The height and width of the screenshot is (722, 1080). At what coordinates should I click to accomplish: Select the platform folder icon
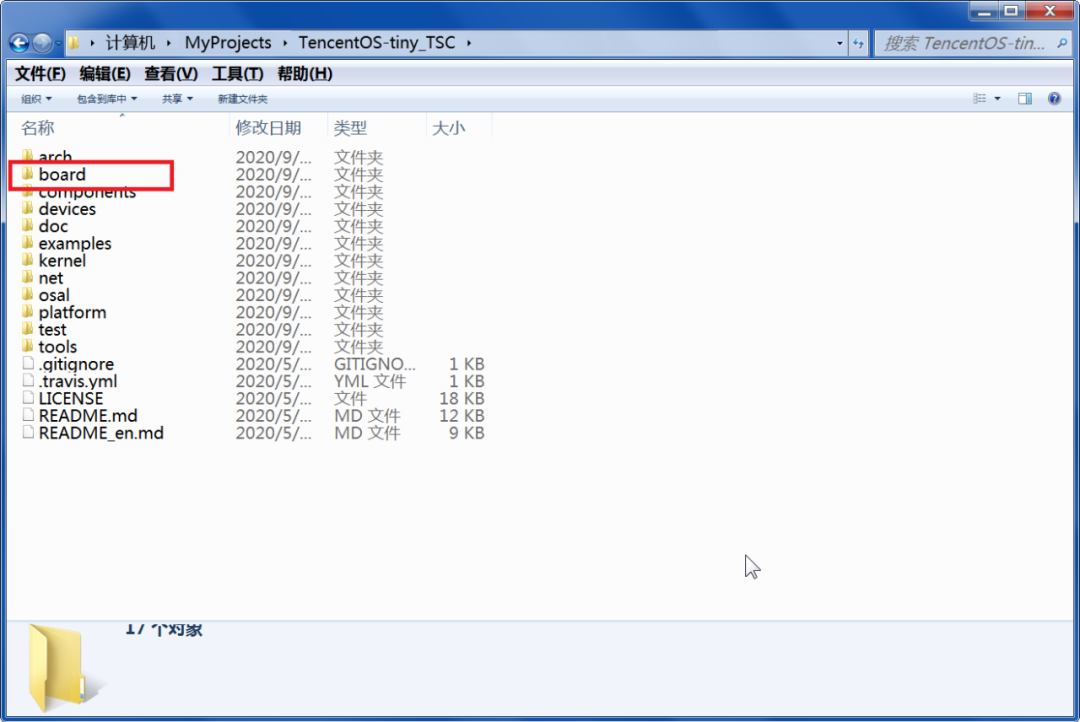pos(28,311)
